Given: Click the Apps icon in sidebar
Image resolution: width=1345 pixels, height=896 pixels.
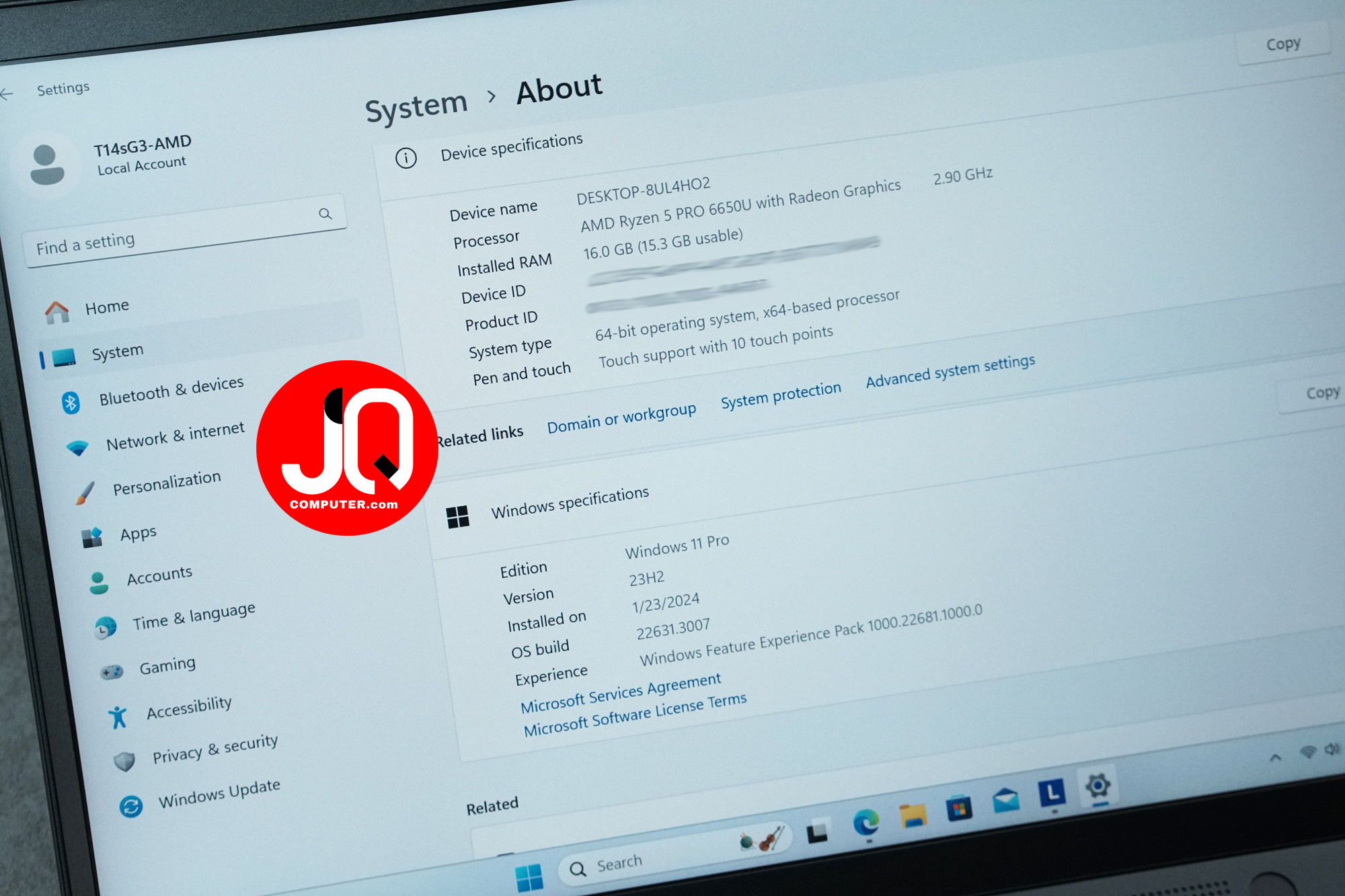Looking at the screenshot, I should [92, 538].
